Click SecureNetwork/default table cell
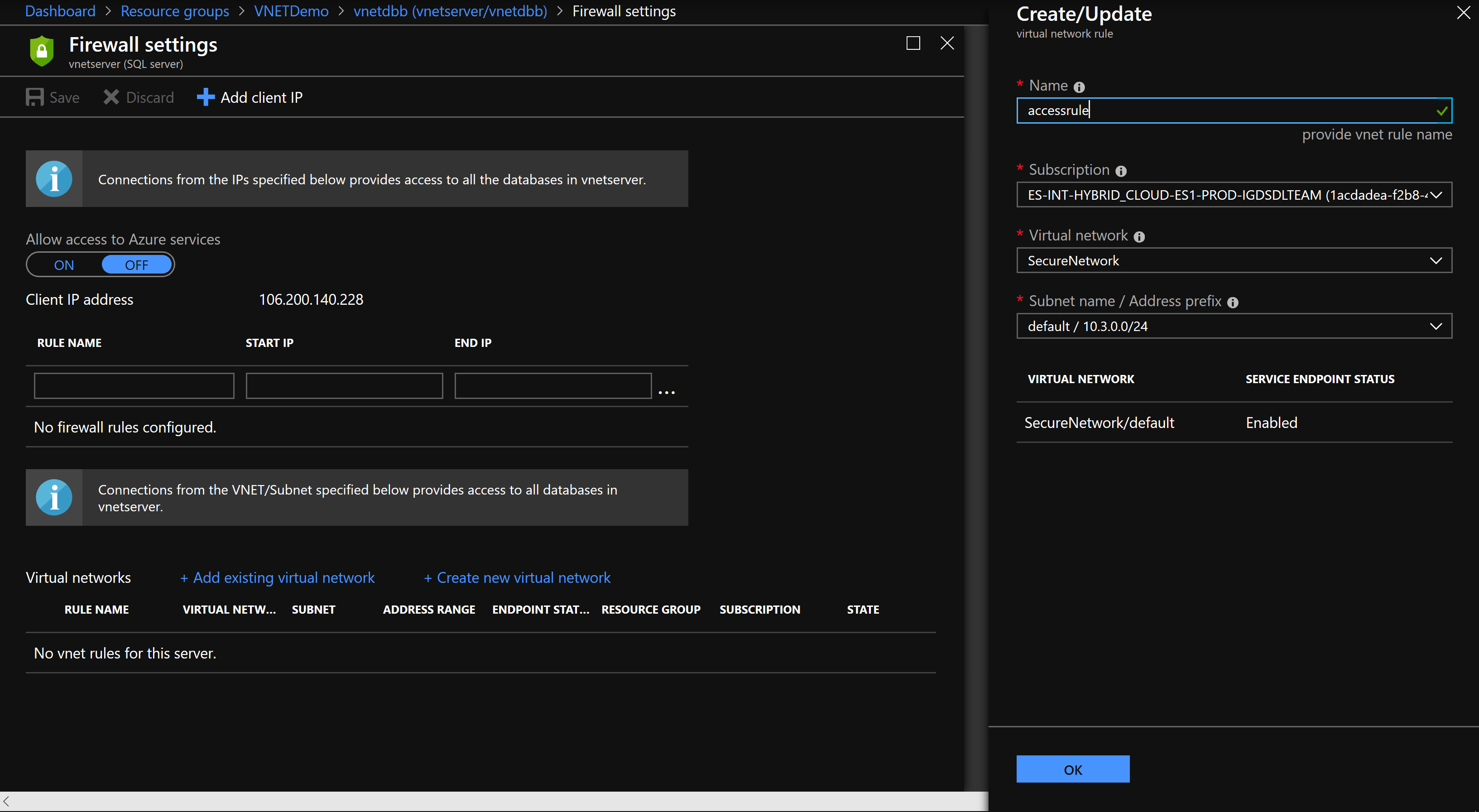This screenshot has width=1479, height=812. pos(1099,423)
